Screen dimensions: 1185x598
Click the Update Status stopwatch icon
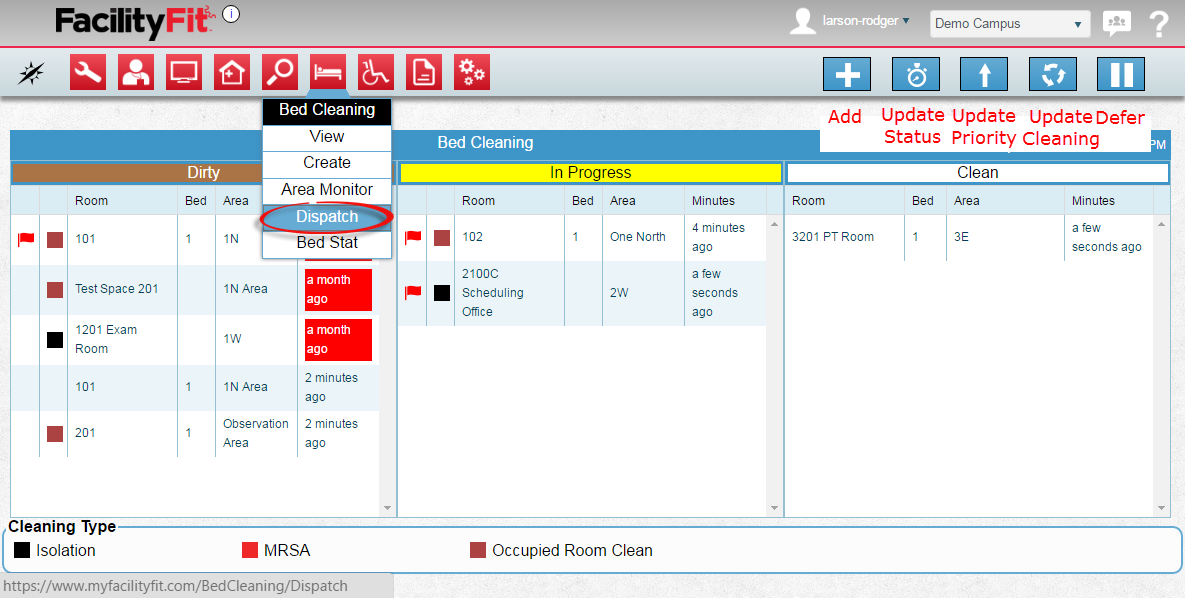point(915,75)
